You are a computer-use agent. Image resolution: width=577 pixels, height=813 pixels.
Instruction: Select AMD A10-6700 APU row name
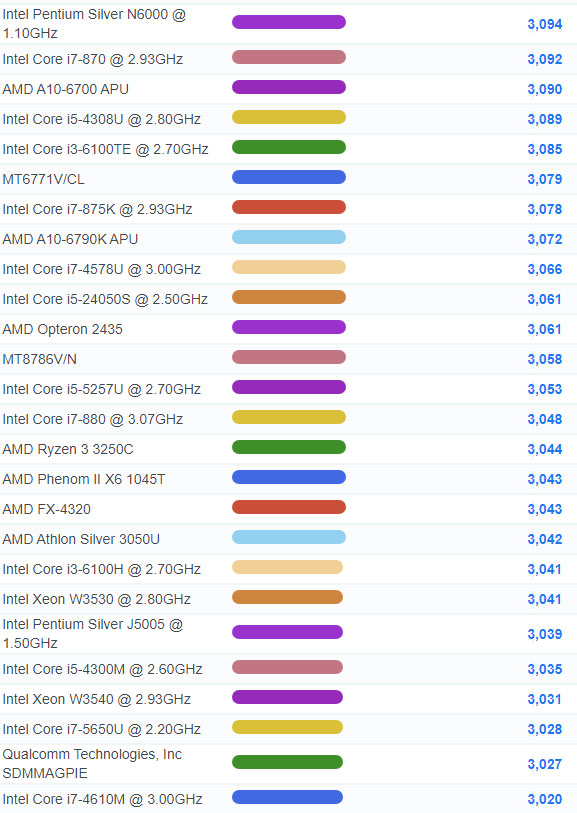point(65,89)
